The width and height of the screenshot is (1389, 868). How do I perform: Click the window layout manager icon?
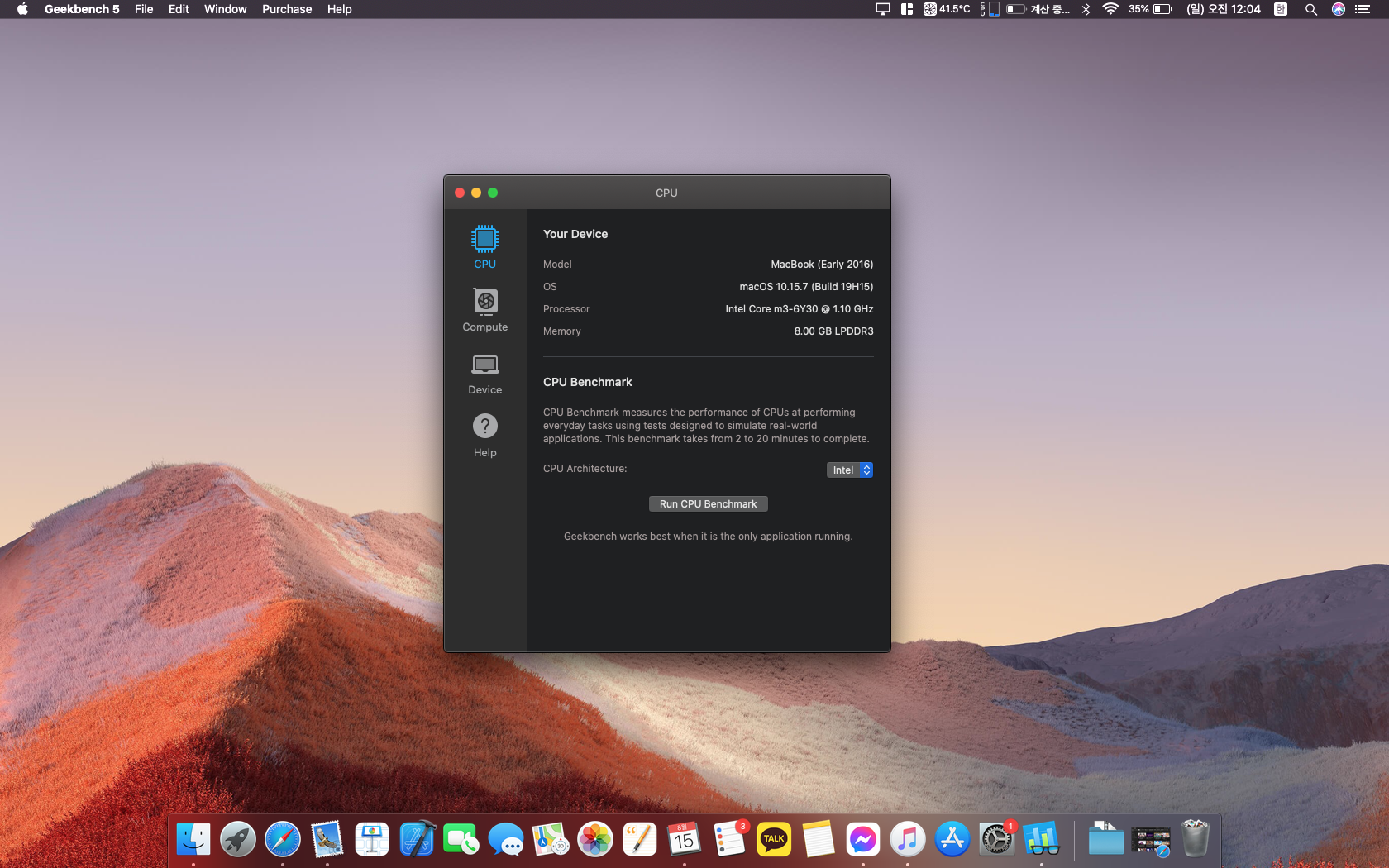coord(907,9)
